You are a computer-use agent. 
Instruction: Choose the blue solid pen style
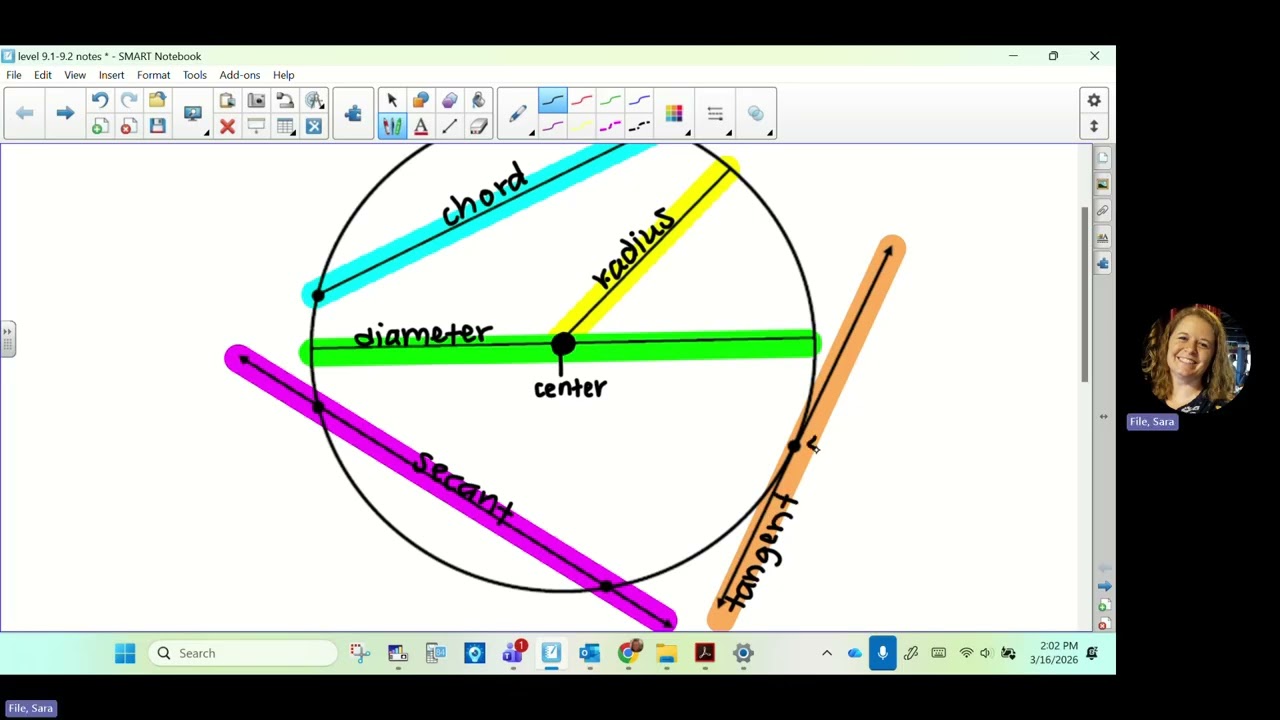click(640, 100)
